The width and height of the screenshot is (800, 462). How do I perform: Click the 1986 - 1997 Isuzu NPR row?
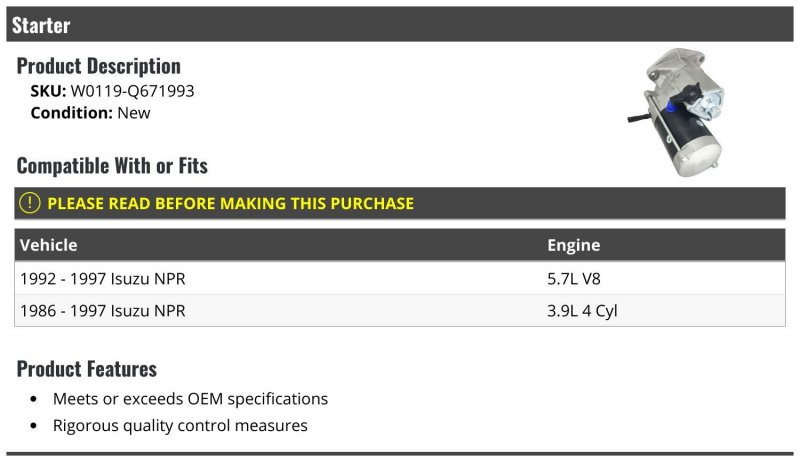coord(102,311)
